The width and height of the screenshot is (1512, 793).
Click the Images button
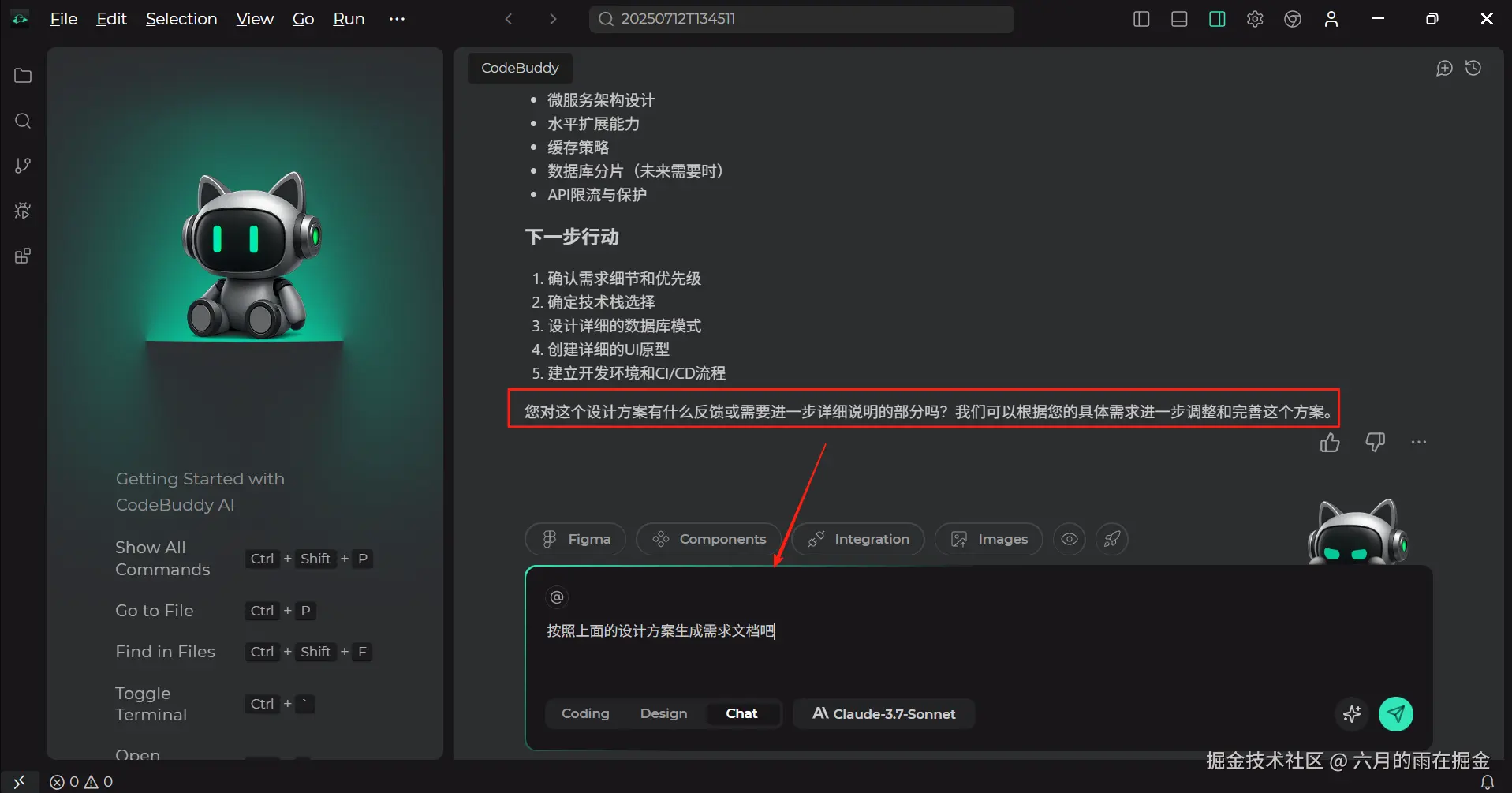click(988, 539)
